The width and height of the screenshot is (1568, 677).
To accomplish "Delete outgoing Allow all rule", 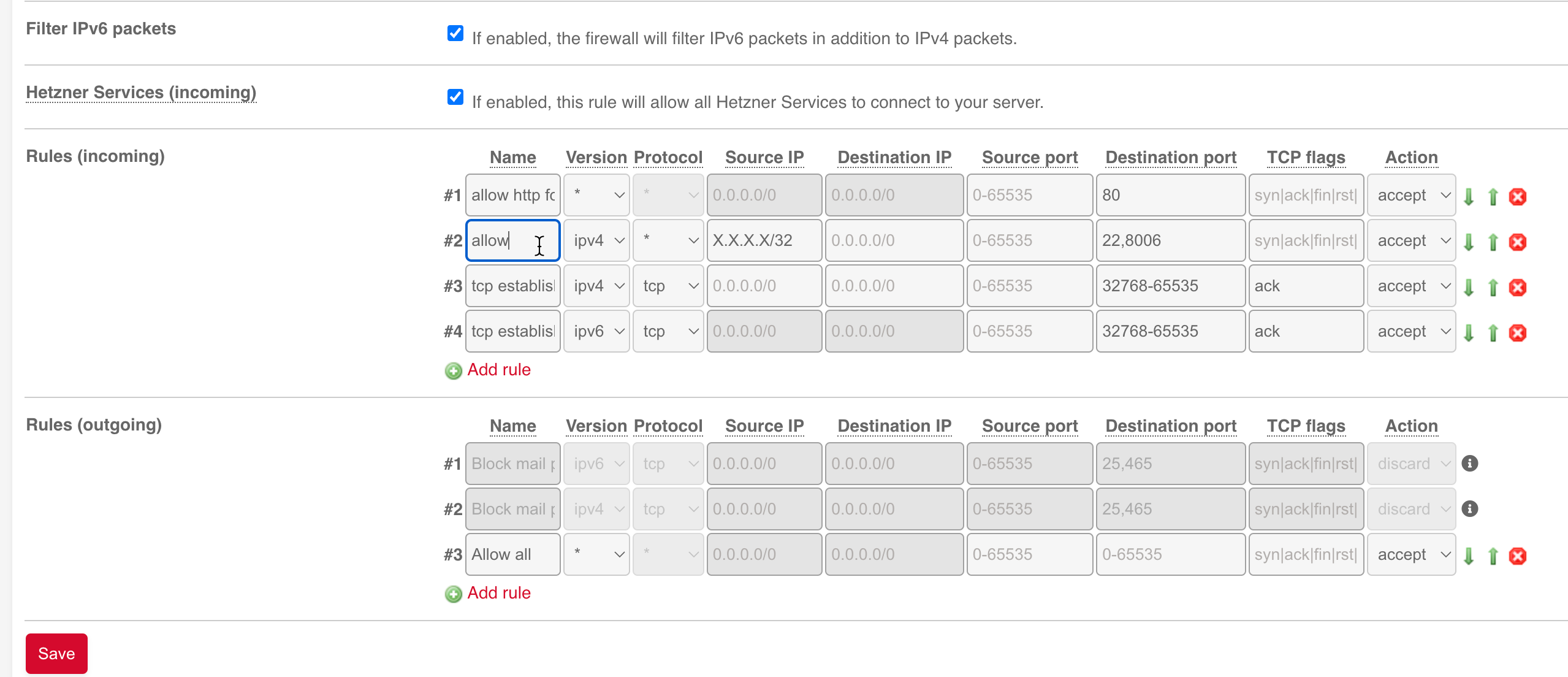I will (1518, 556).
